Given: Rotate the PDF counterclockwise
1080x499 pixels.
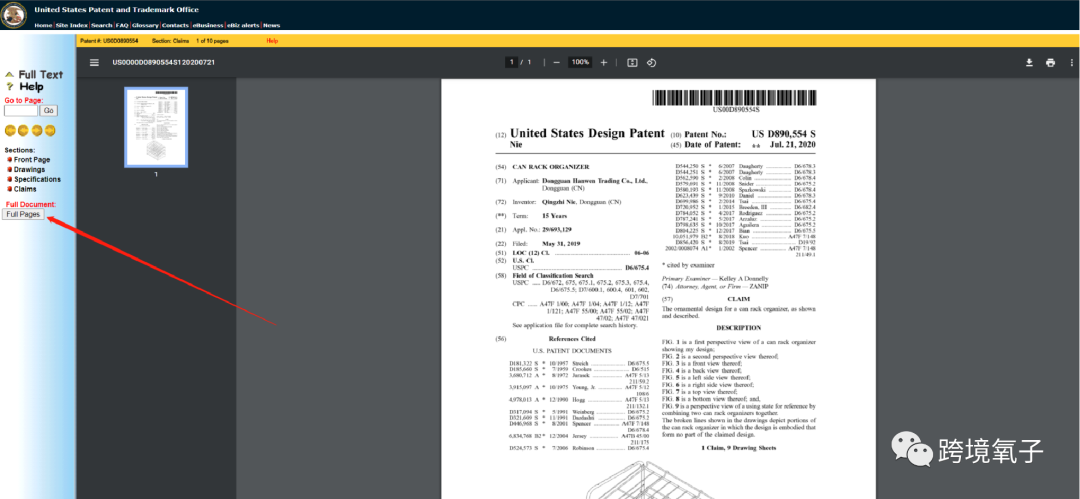Looking at the screenshot, I should pos(651,63).
